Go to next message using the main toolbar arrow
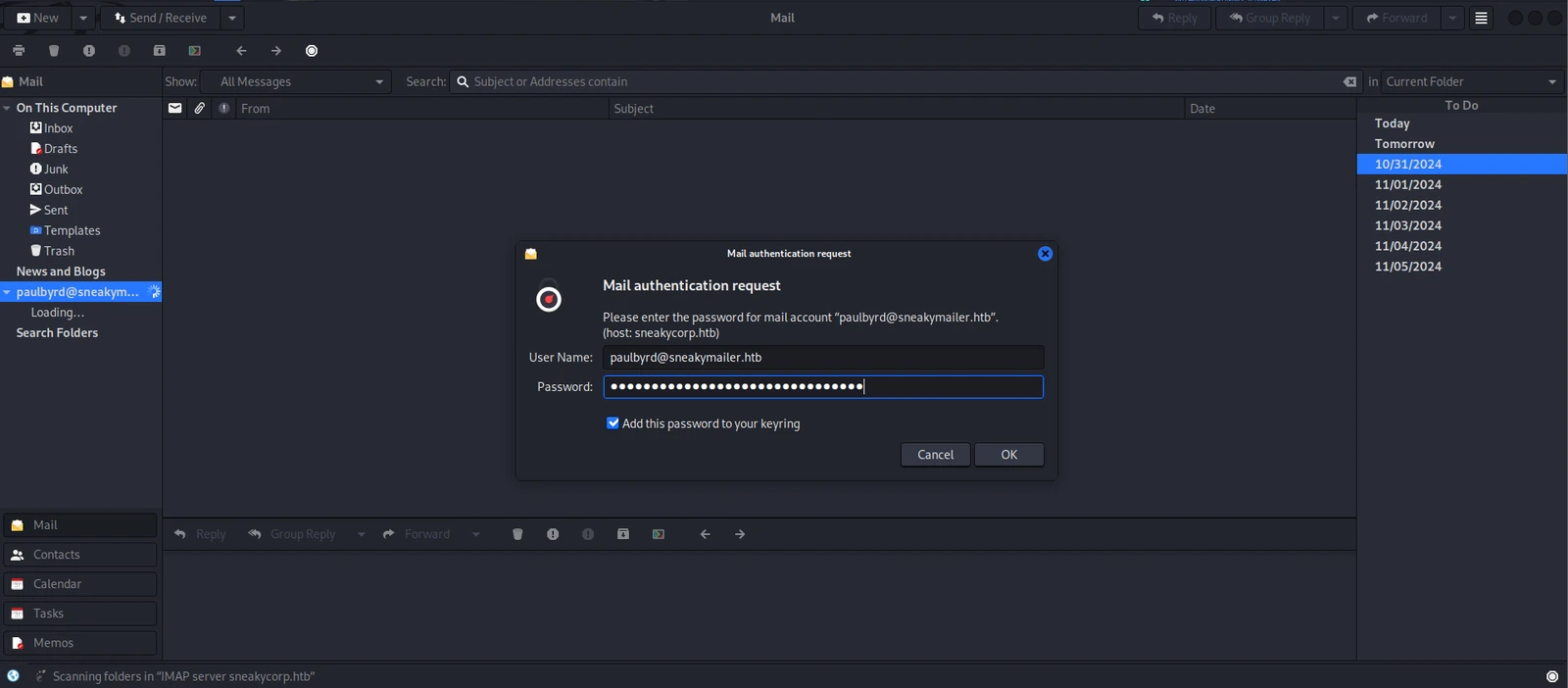Image resolution: width=1568 pixels, height=688 pixels. coord(276,51)
